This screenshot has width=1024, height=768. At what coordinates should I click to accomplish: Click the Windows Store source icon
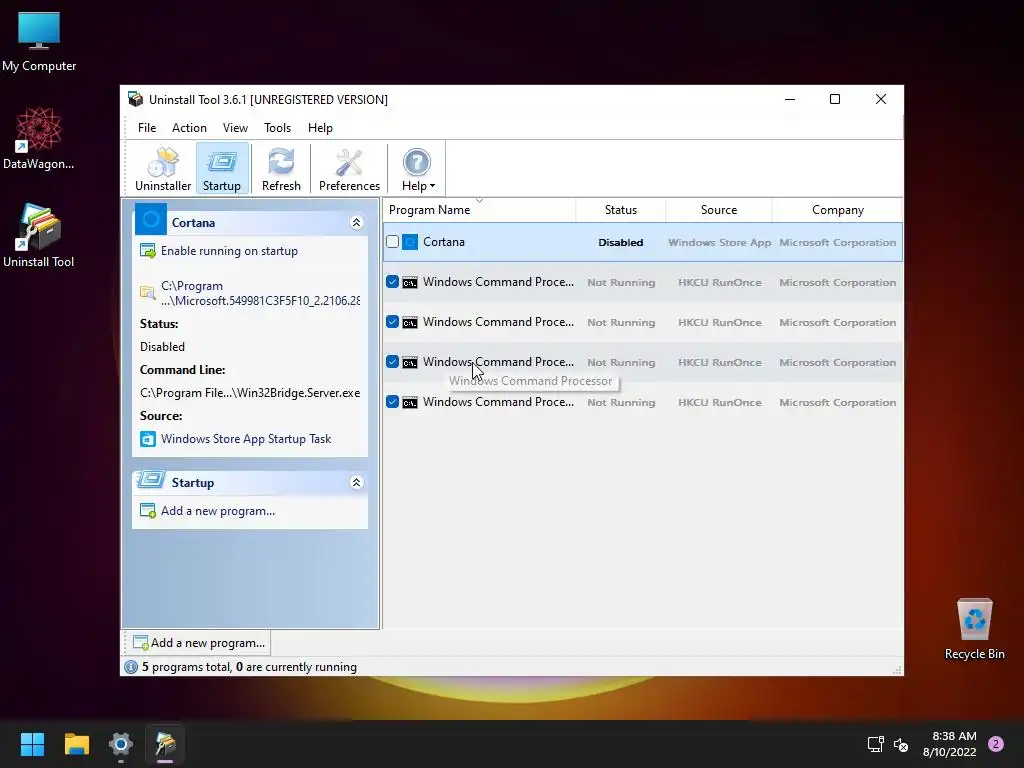pos(148,439)
